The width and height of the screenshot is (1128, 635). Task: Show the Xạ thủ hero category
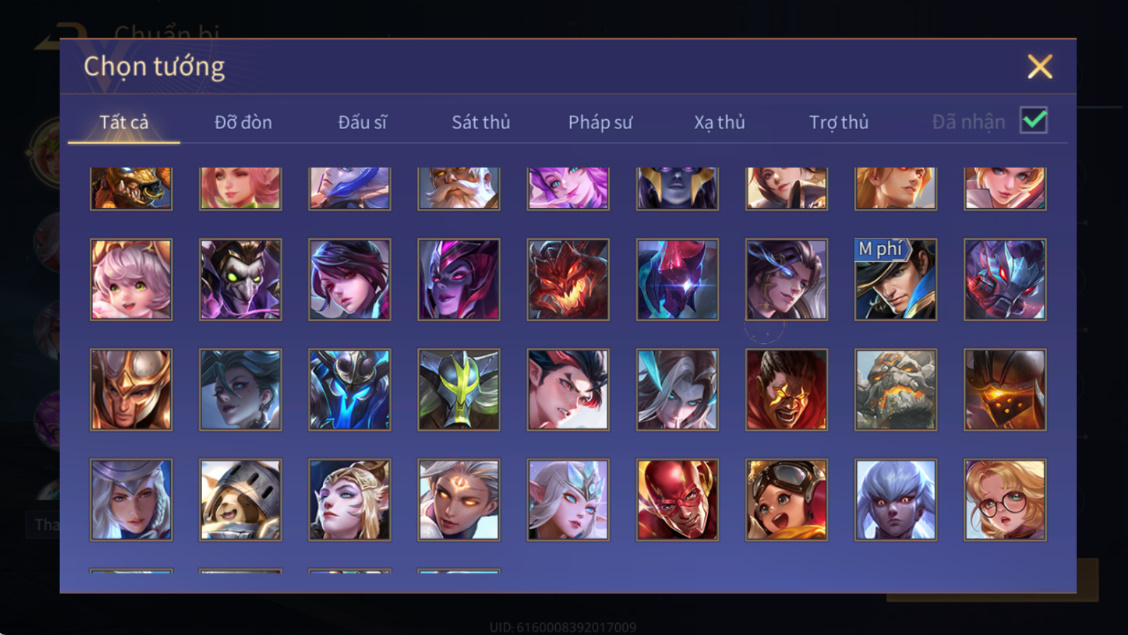tap(719, 122)
